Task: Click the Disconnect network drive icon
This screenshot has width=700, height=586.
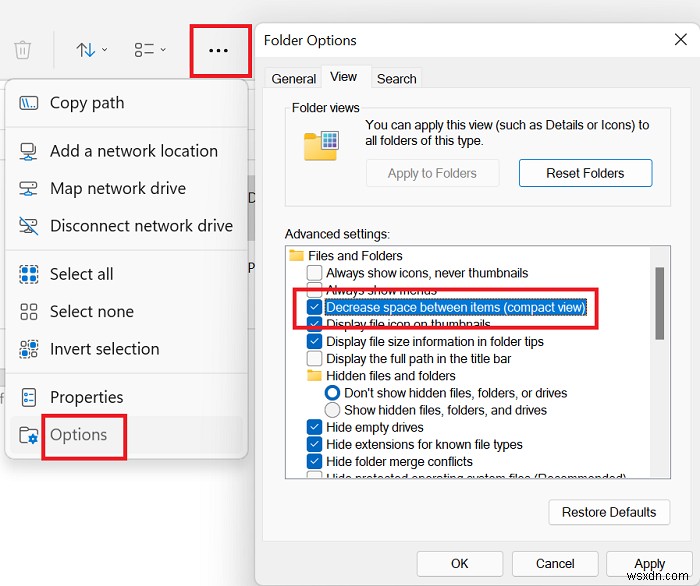Action: [29, 226]
